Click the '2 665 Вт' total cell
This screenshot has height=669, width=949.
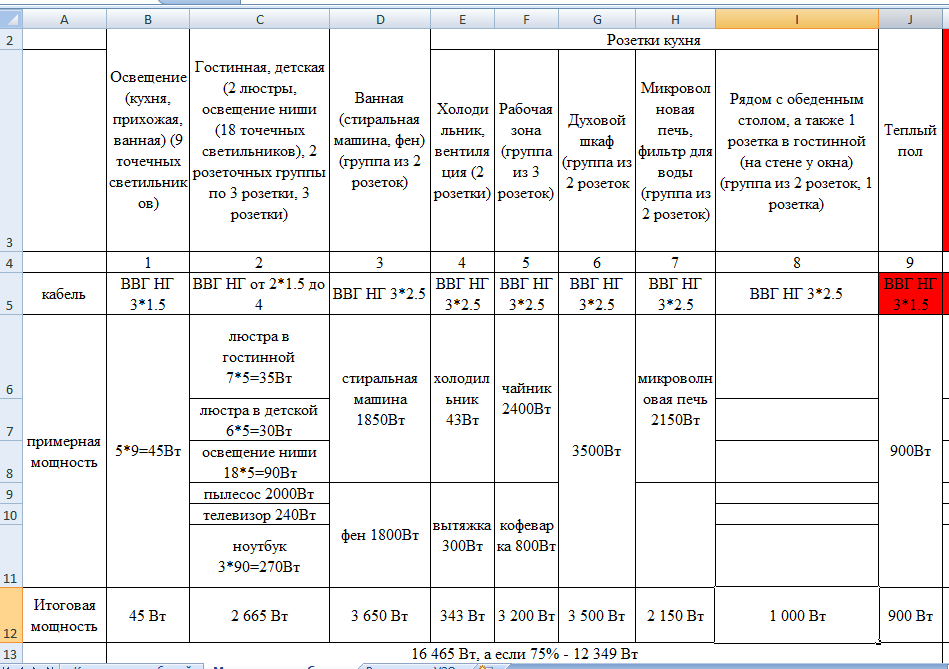(260, 615)
